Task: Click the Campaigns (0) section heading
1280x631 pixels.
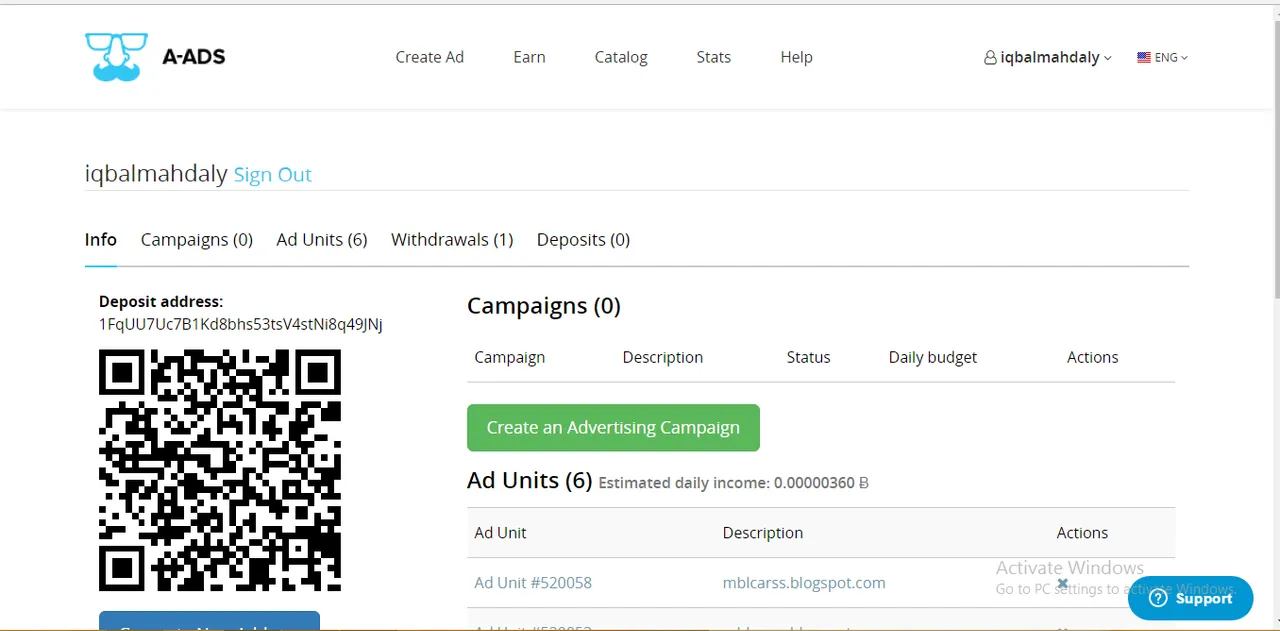Action: 544,306
